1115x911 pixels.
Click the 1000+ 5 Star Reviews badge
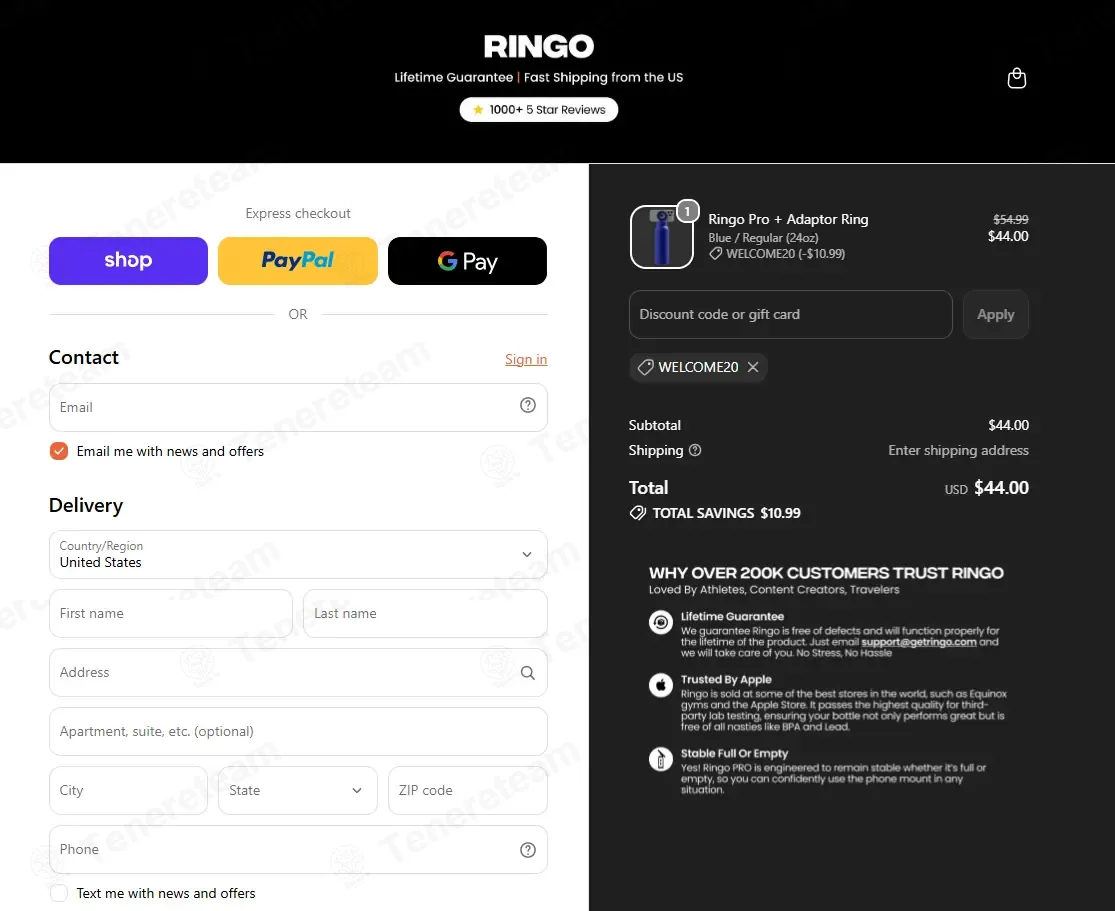[x=538, y=110]
